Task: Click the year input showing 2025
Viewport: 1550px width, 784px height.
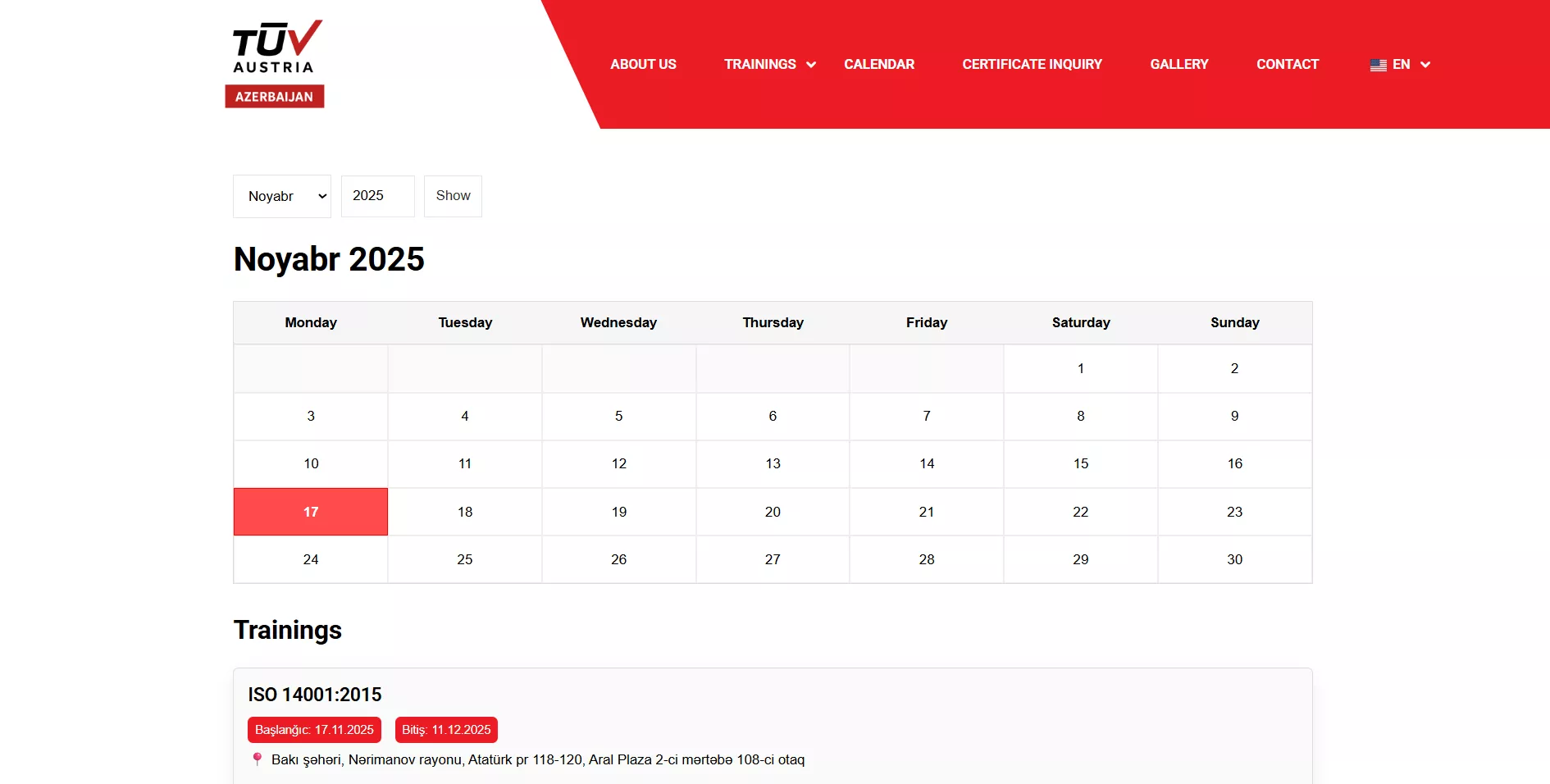Action: pyautogui.click(x=377, y=196)
